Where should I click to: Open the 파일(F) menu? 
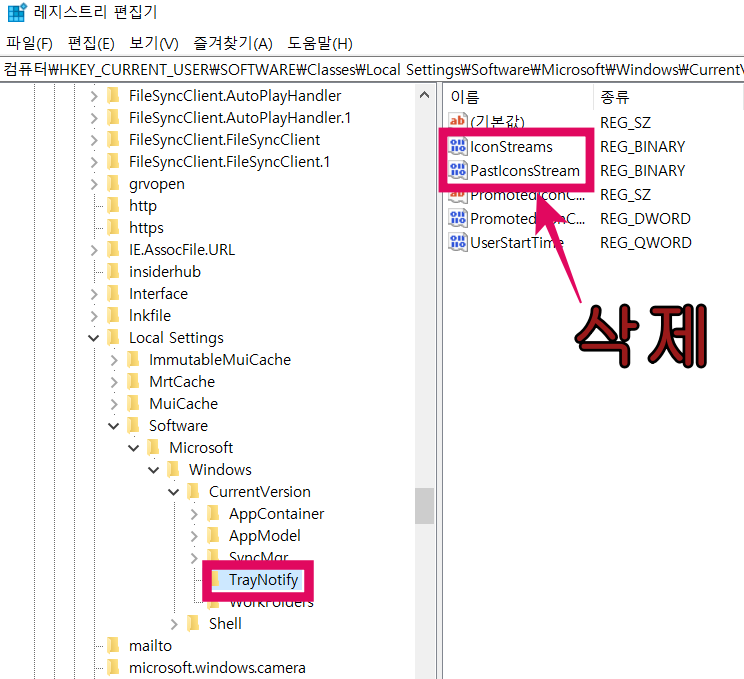(29, 44)
